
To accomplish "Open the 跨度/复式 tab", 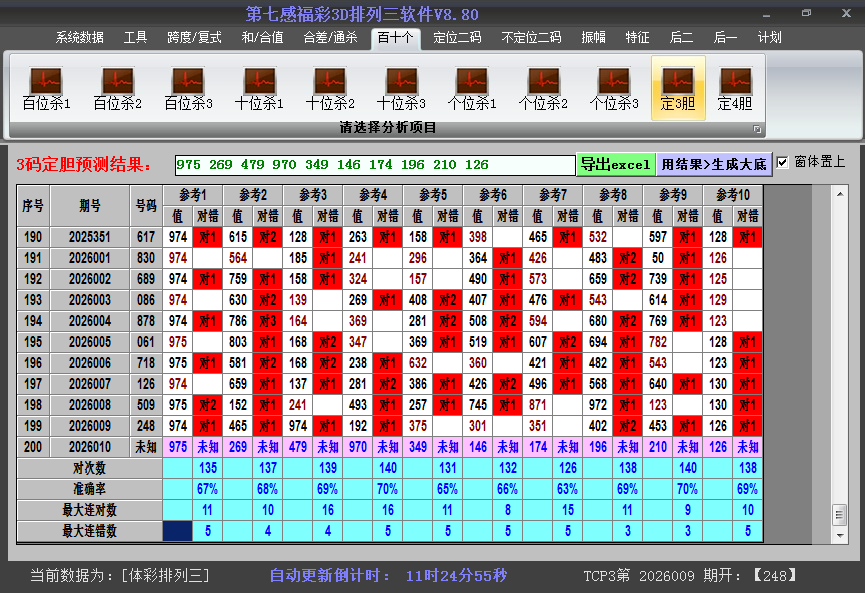I will 194,38.
